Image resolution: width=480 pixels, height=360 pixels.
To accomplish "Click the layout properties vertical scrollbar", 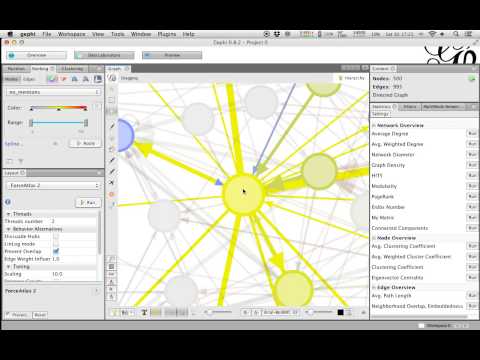I will coord(99,233).
